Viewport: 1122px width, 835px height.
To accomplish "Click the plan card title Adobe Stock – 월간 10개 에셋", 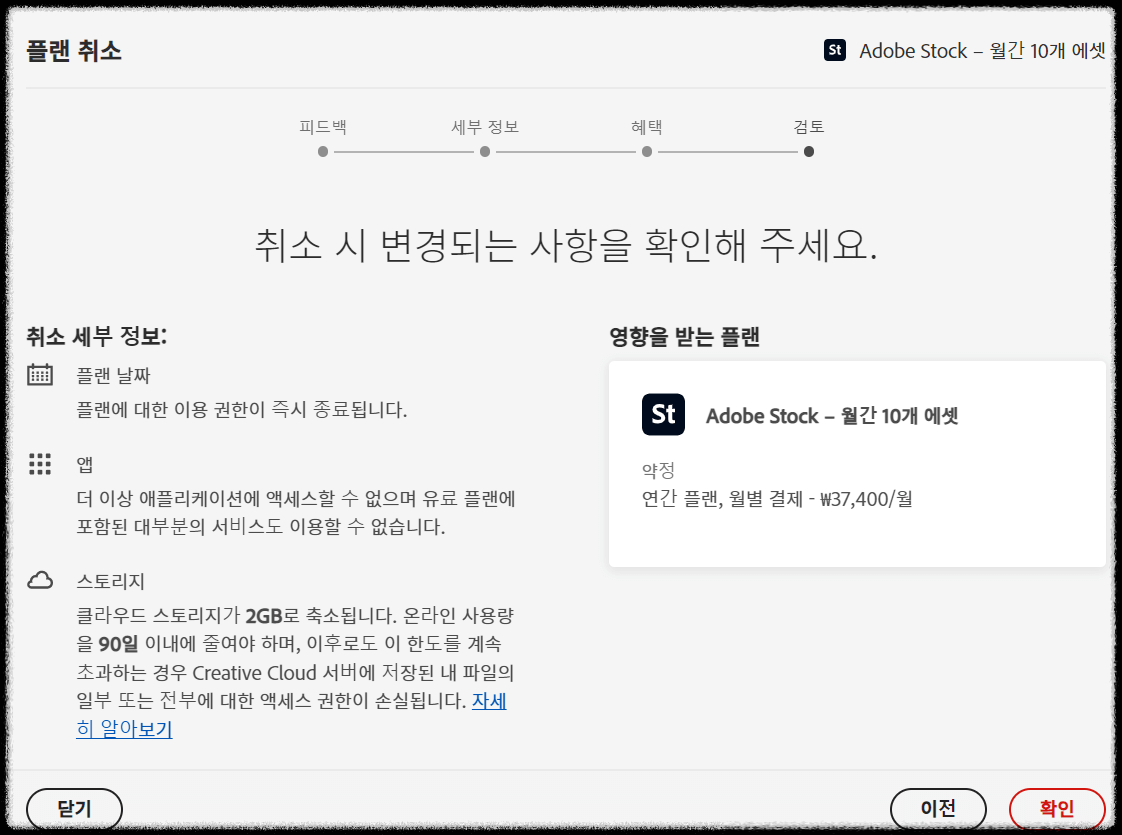I will (832, 416).
